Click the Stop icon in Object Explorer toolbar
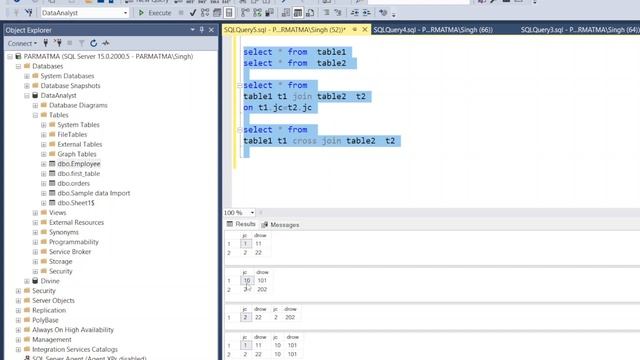The image size is (640, 360). point(70,43)
